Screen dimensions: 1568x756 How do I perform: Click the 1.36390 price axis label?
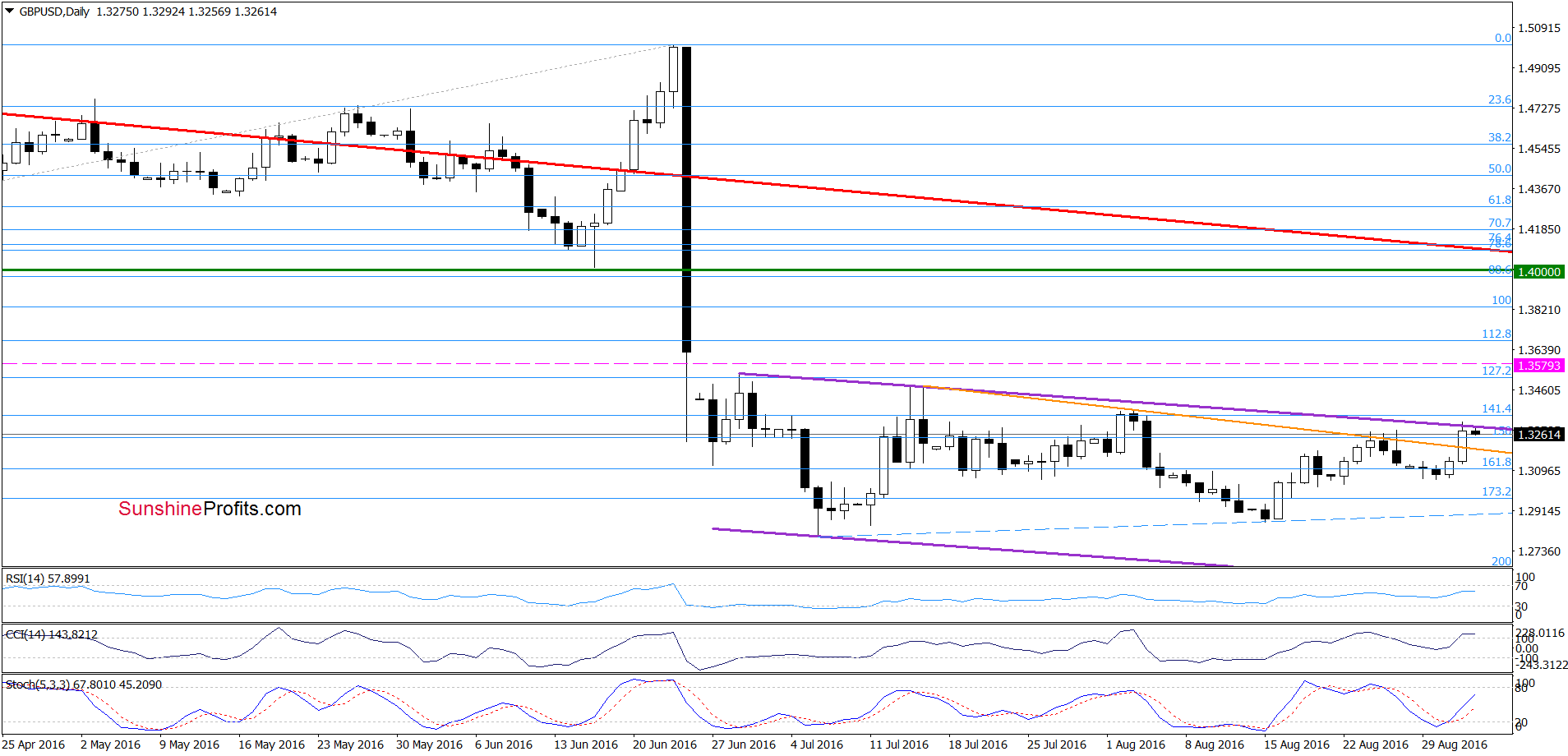coord(1539,350)
